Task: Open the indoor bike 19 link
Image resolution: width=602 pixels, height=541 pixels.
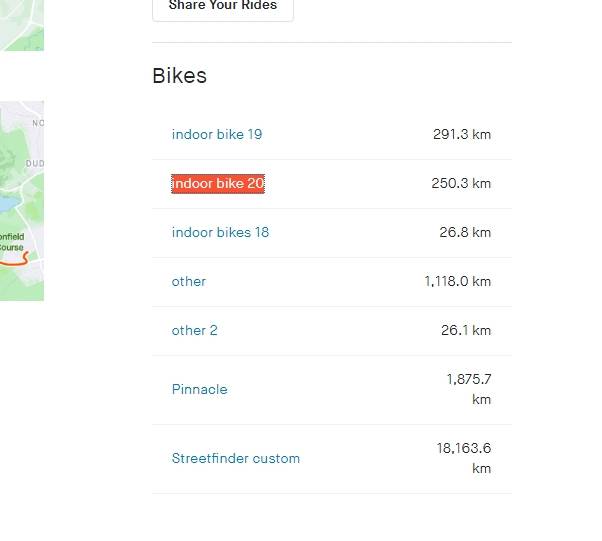Action: [217, 134]
